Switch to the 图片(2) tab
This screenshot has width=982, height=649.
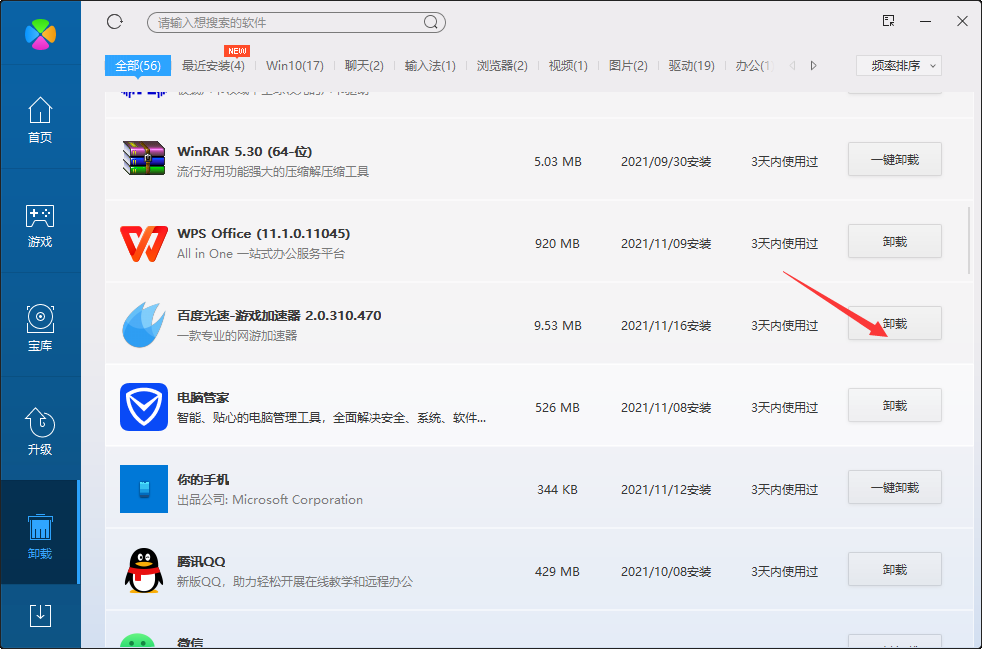click(x=628, y=66)
